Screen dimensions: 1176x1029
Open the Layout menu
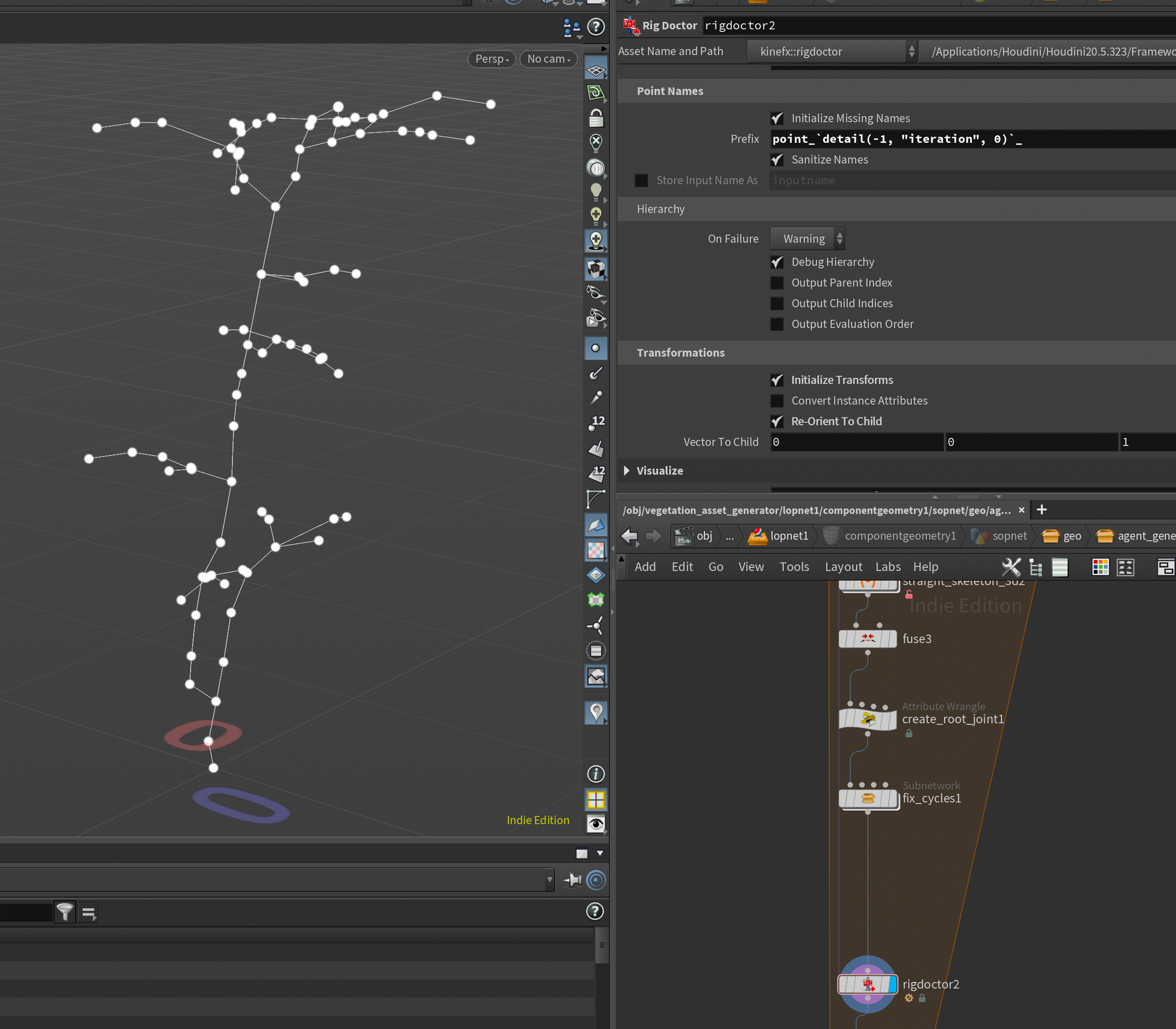pyautogui.click(x=843, y=567)
